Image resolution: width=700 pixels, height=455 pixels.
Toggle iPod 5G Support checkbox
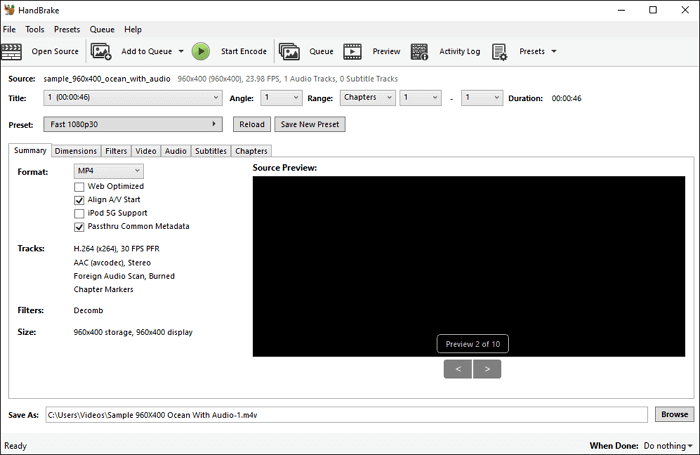pyautogui.click(x=79, y=213)
